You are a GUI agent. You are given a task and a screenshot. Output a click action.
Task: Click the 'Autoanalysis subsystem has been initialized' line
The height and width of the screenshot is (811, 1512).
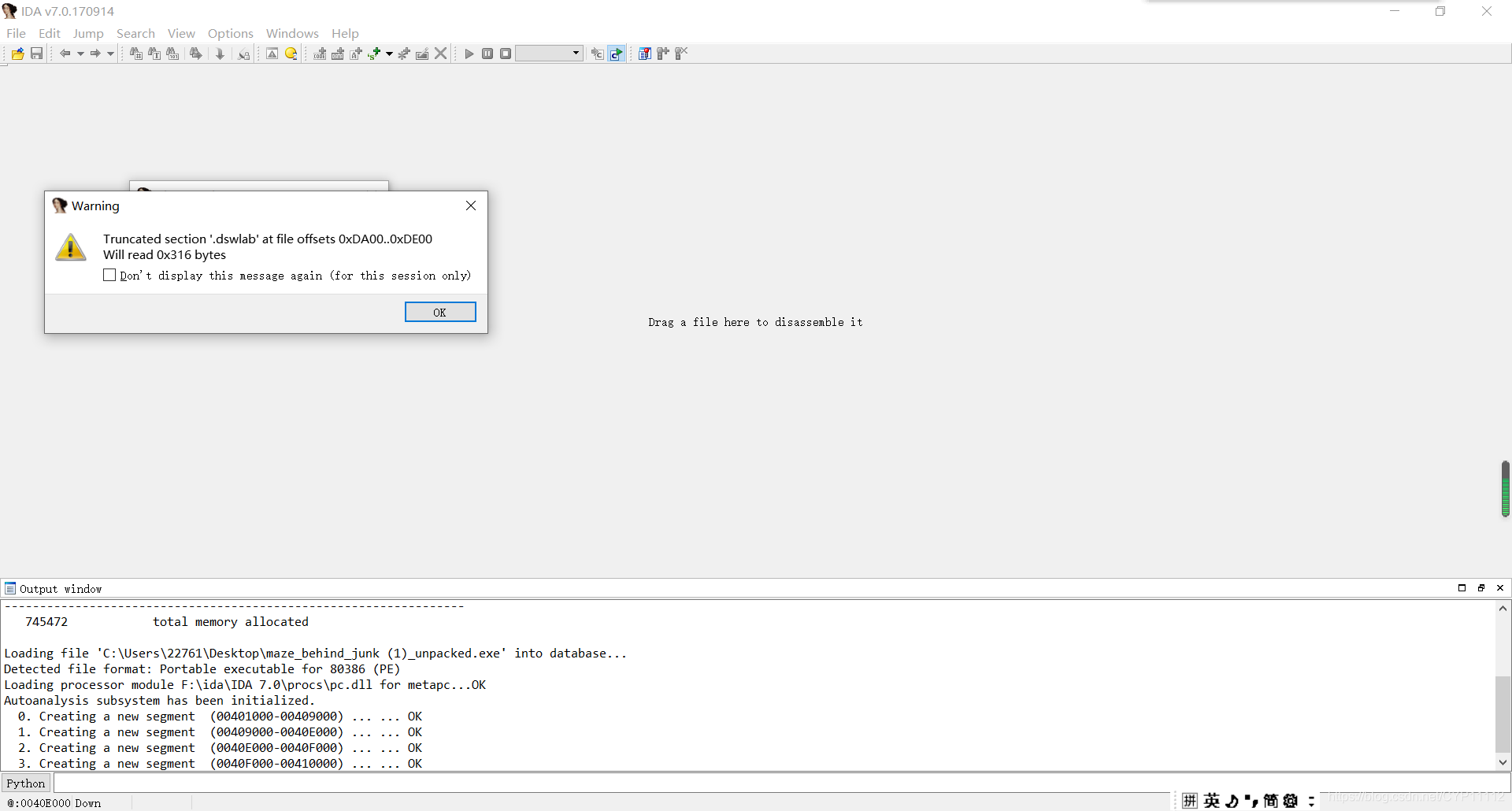coord(159,700)
